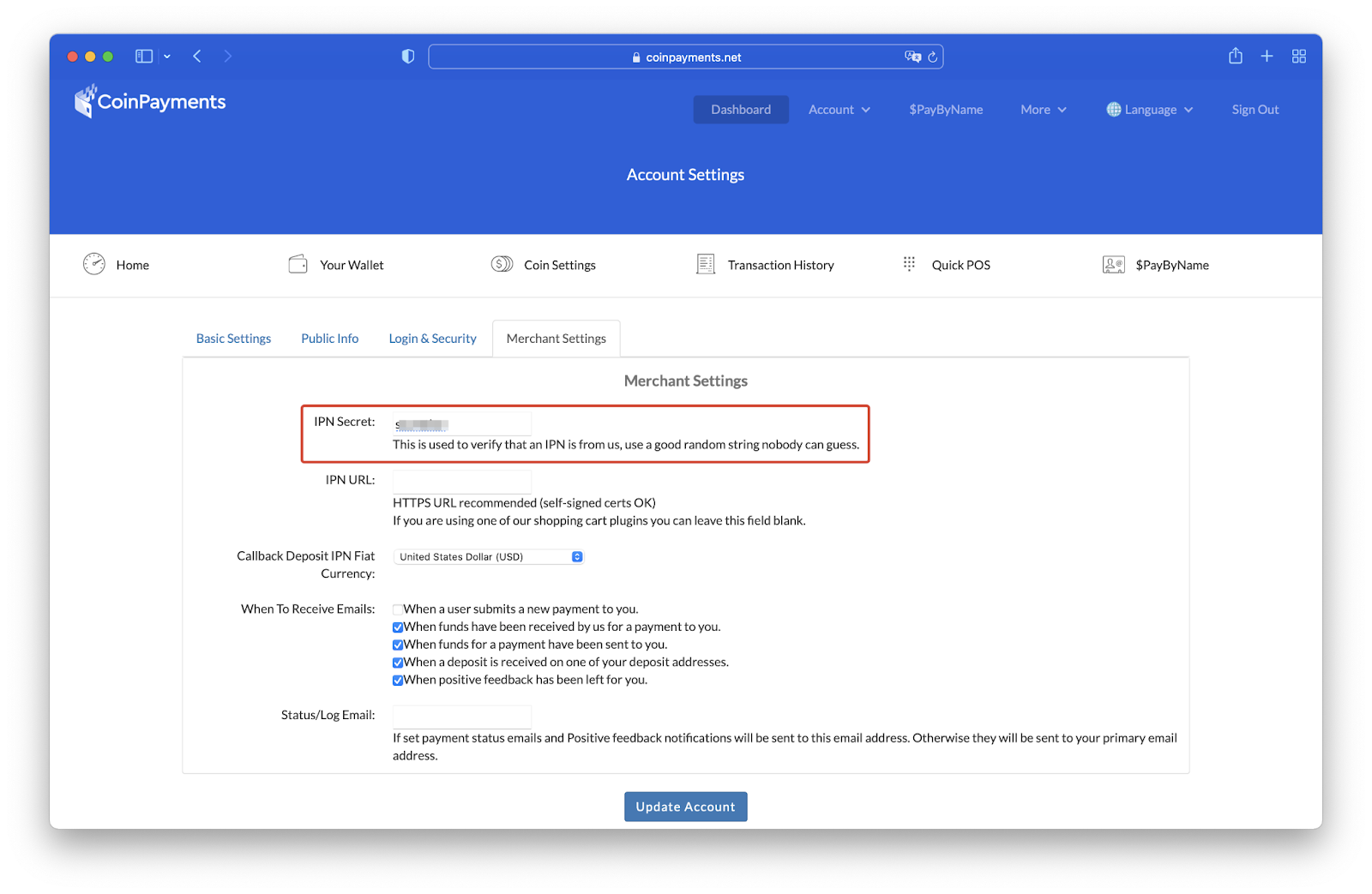Uncheck email when funds sent to you
Viewport: 1372px width, 894px height.
(x=398, y=645)
